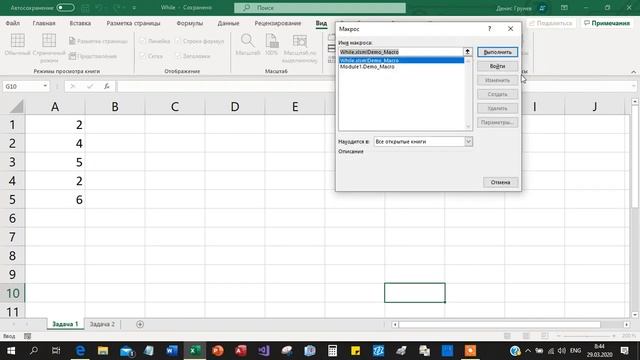The height and width of the screenshot is (360, 640).
Task: Click the horizontal scrollbar track
Action: point(511,324)
